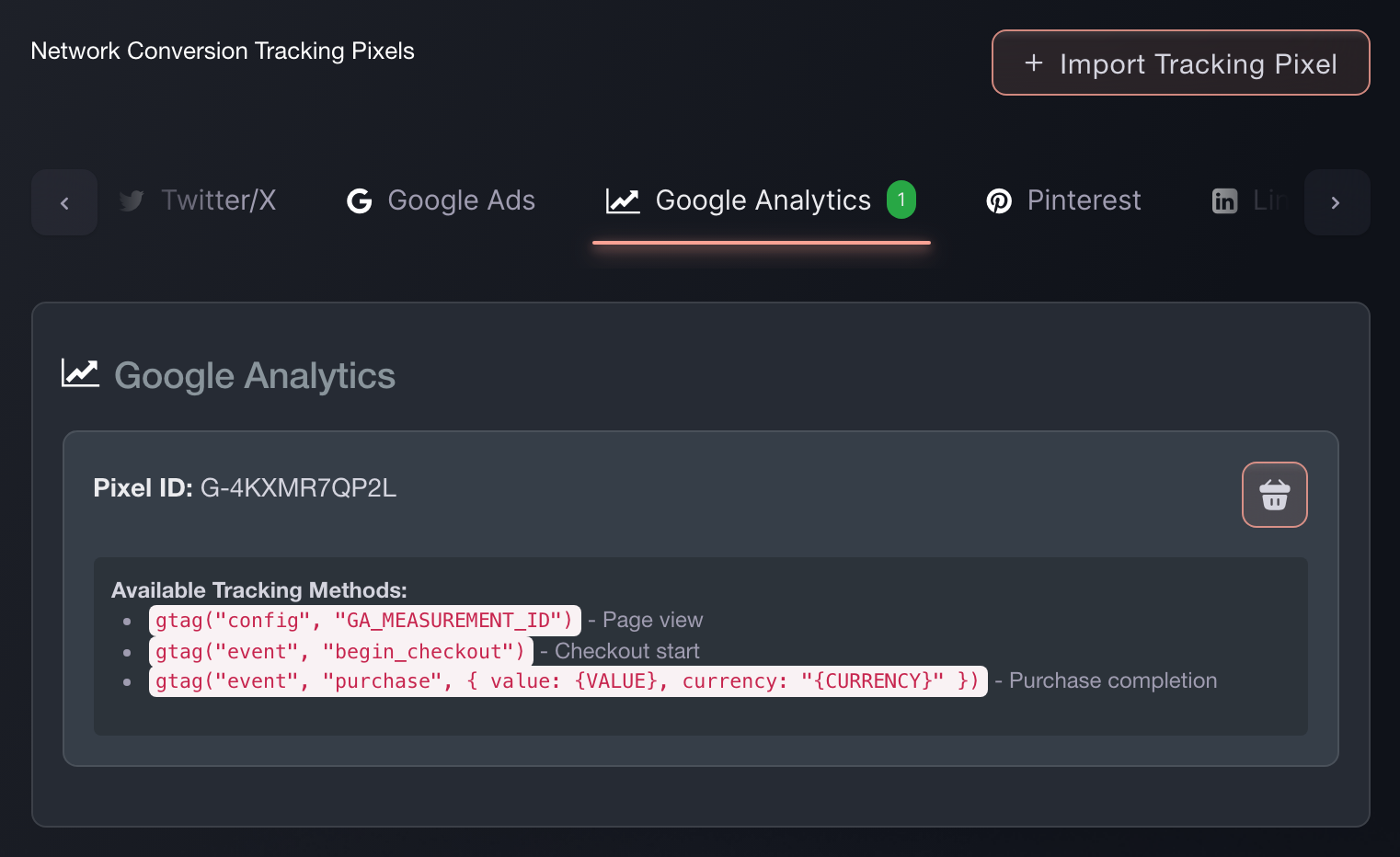Click the Import Tracking Pixel button
This screenshot has width=1400, height=857.
[1180, 63]
